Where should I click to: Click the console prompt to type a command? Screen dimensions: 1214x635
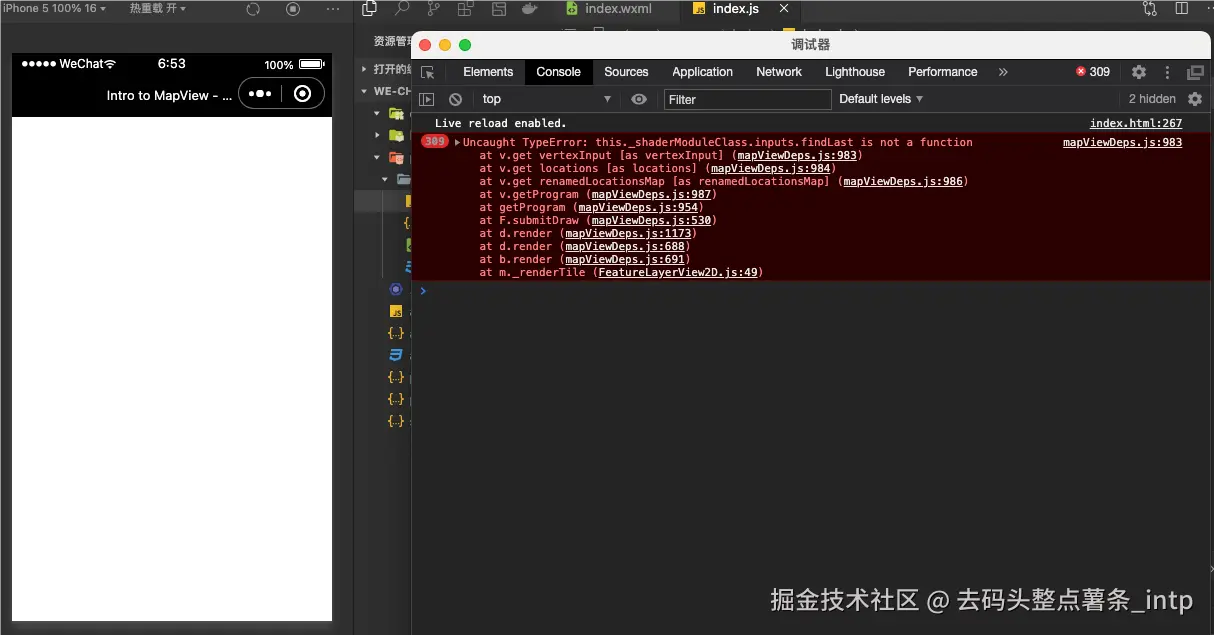click(600, 291)
